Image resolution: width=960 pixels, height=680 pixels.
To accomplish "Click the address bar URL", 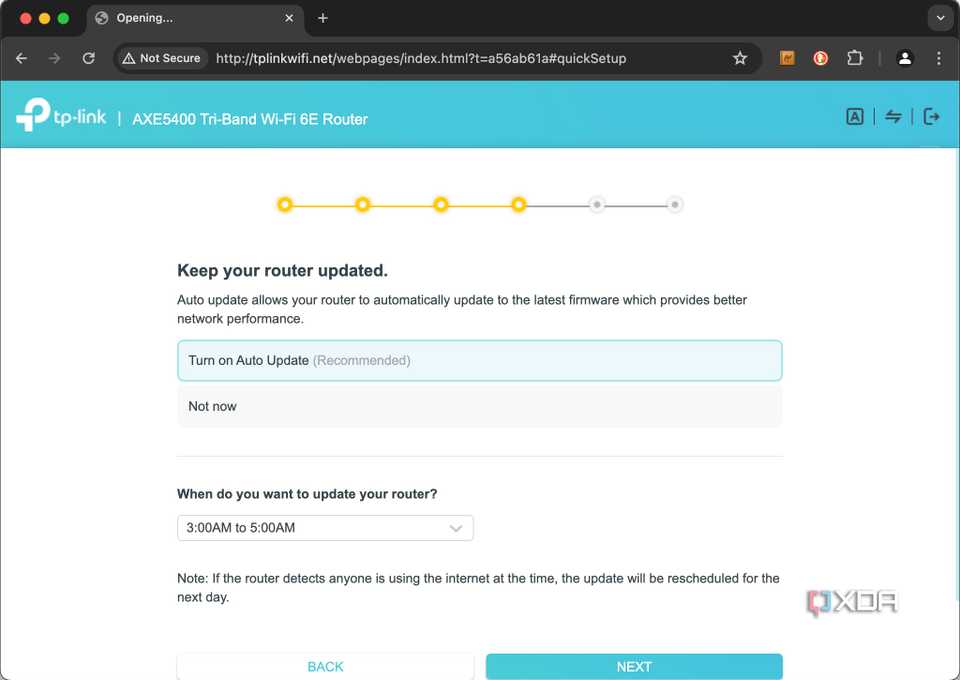I will (x=421, y=58).
